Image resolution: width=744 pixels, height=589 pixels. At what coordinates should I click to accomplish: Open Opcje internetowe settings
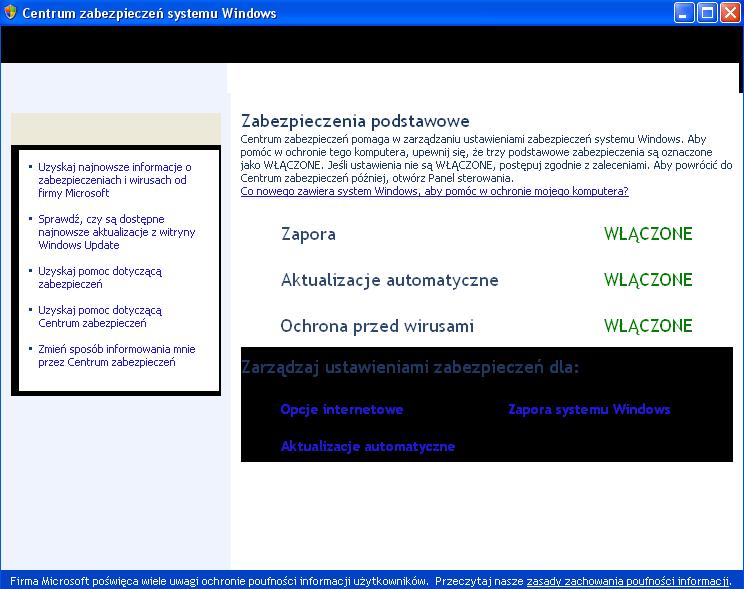click(342, 410)
